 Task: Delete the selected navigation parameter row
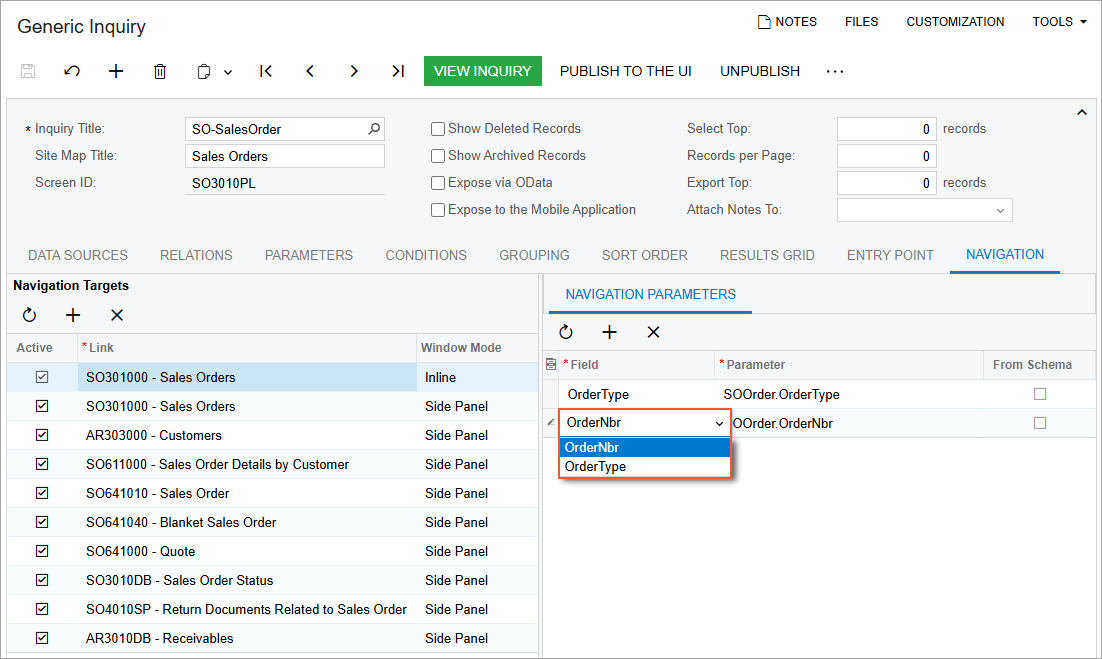pyautogui.click(x=653, y=332)
